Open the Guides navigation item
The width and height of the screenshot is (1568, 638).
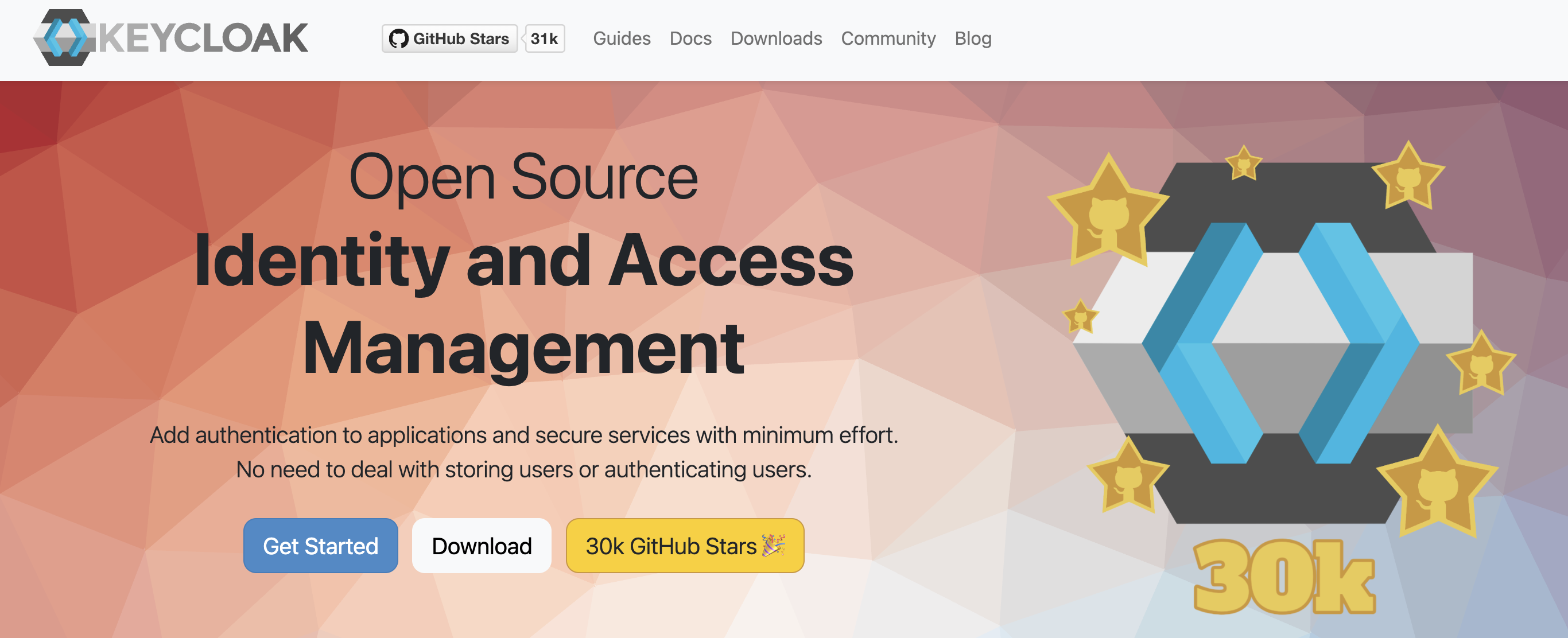coord(622,38)
